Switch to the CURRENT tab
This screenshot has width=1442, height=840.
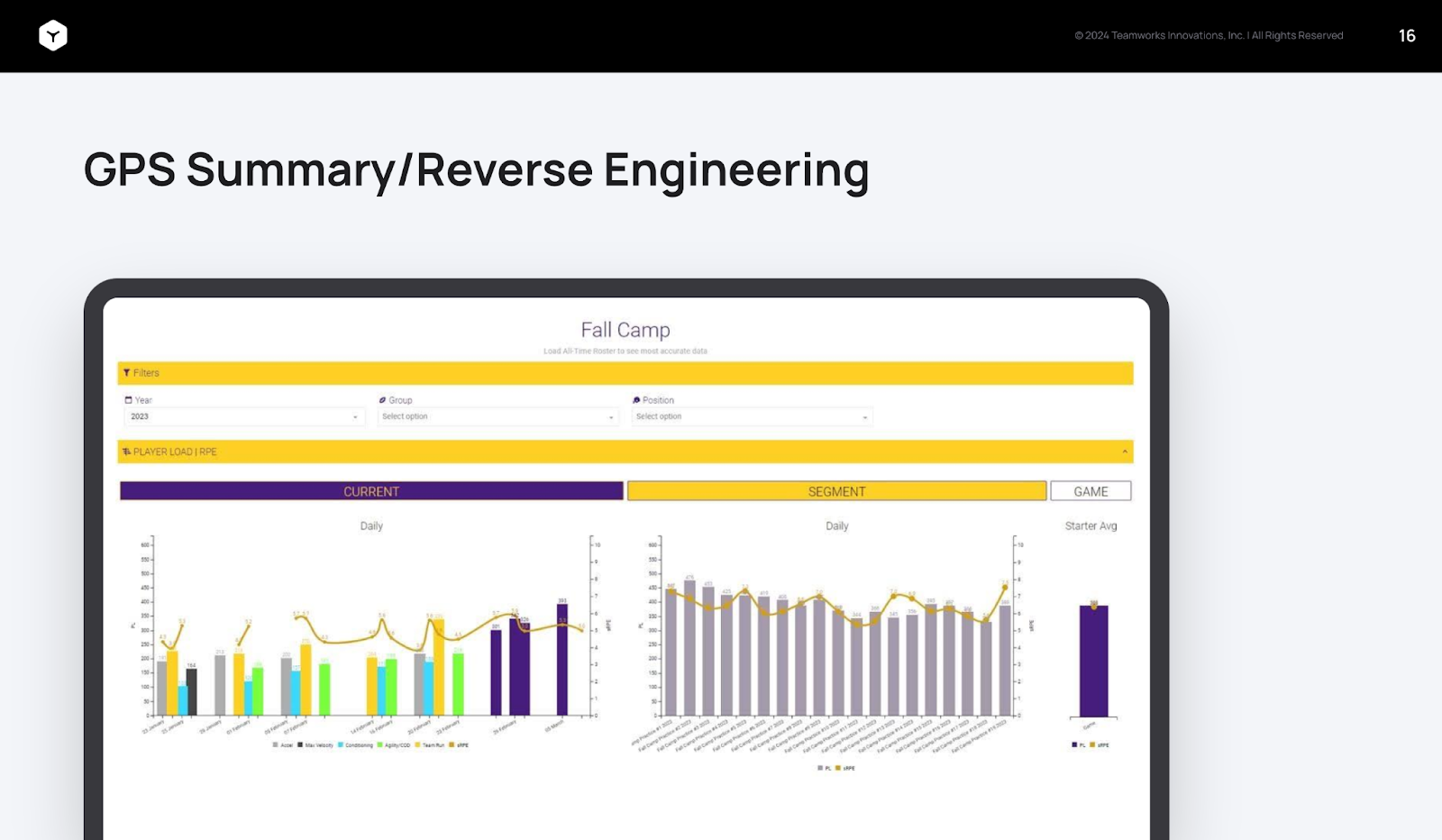tap(371, 491)
